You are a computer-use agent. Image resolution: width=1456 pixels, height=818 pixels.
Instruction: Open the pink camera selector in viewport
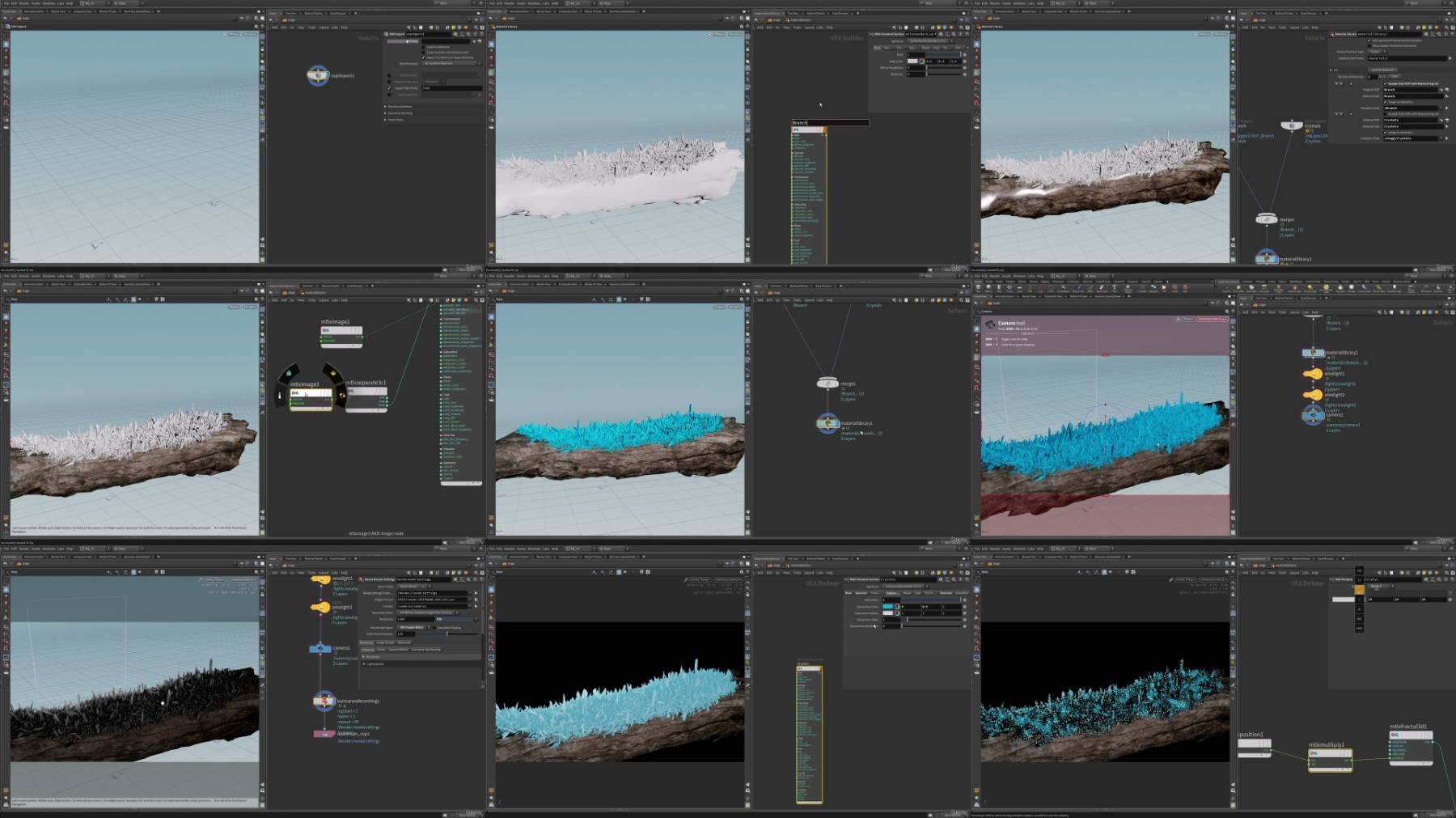pos(1210,319)
